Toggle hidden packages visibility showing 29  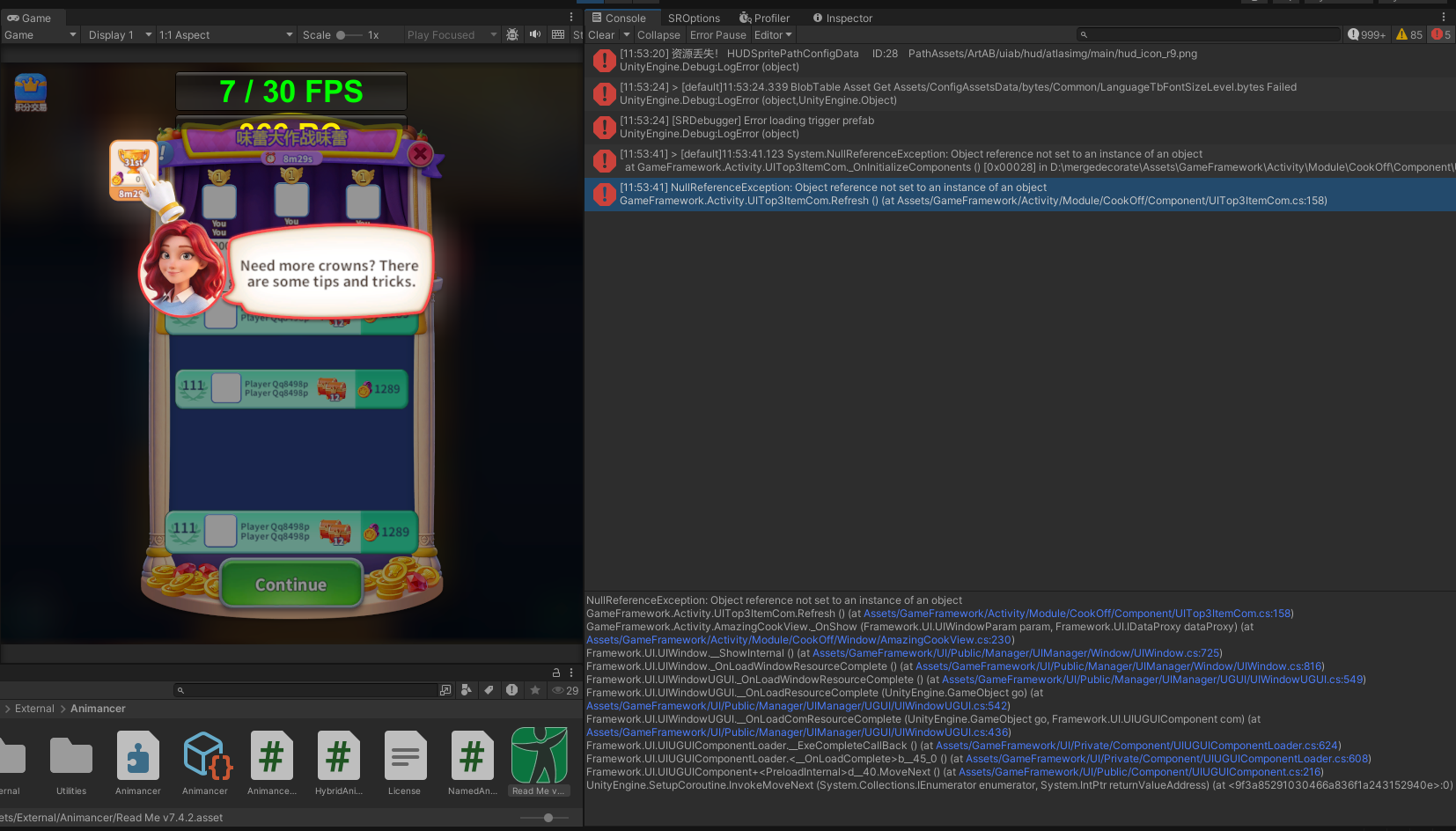coord(565,690)
